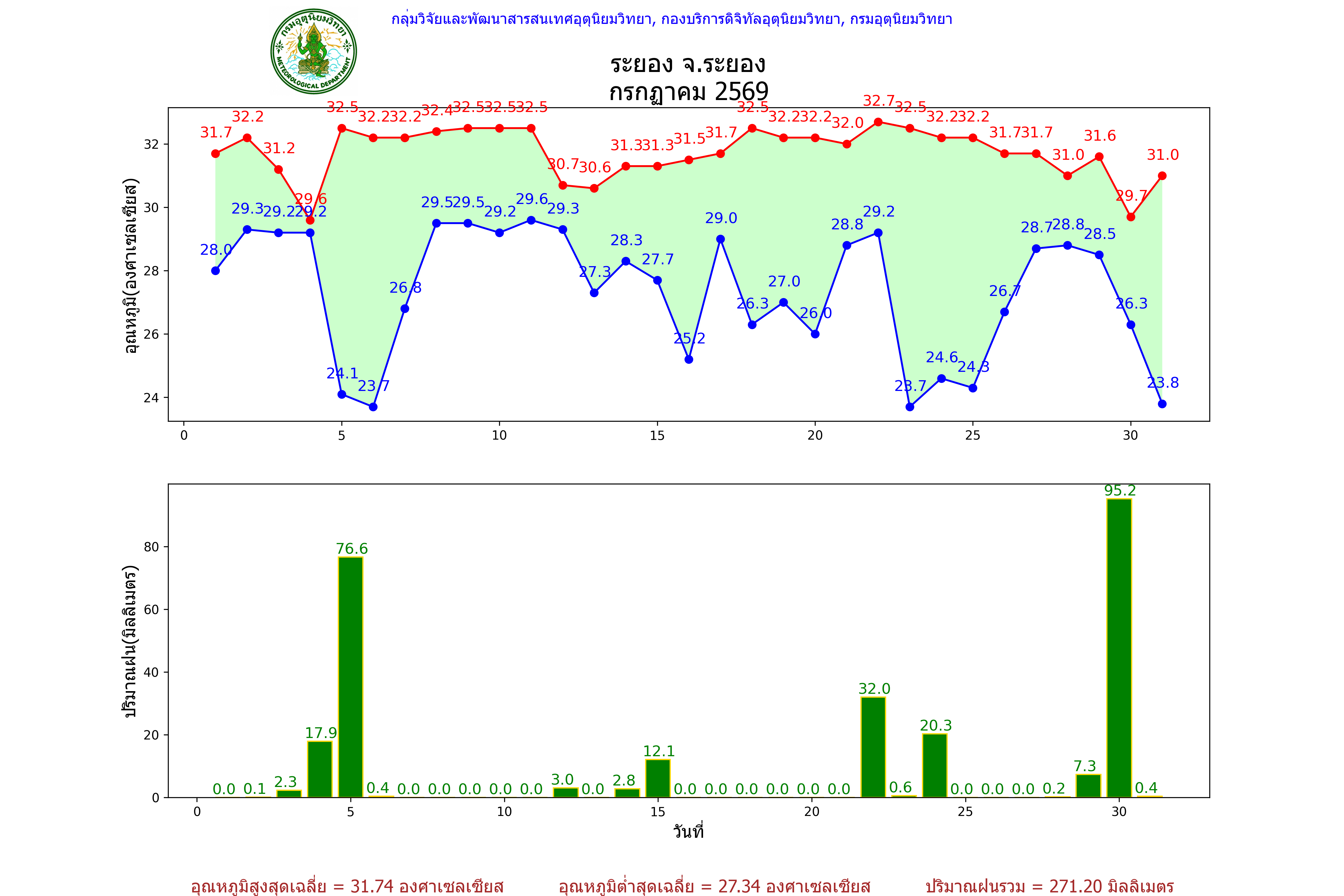
Task: Click the blue minimum temperature label '27.0'
Action: [x=784, y=281]
